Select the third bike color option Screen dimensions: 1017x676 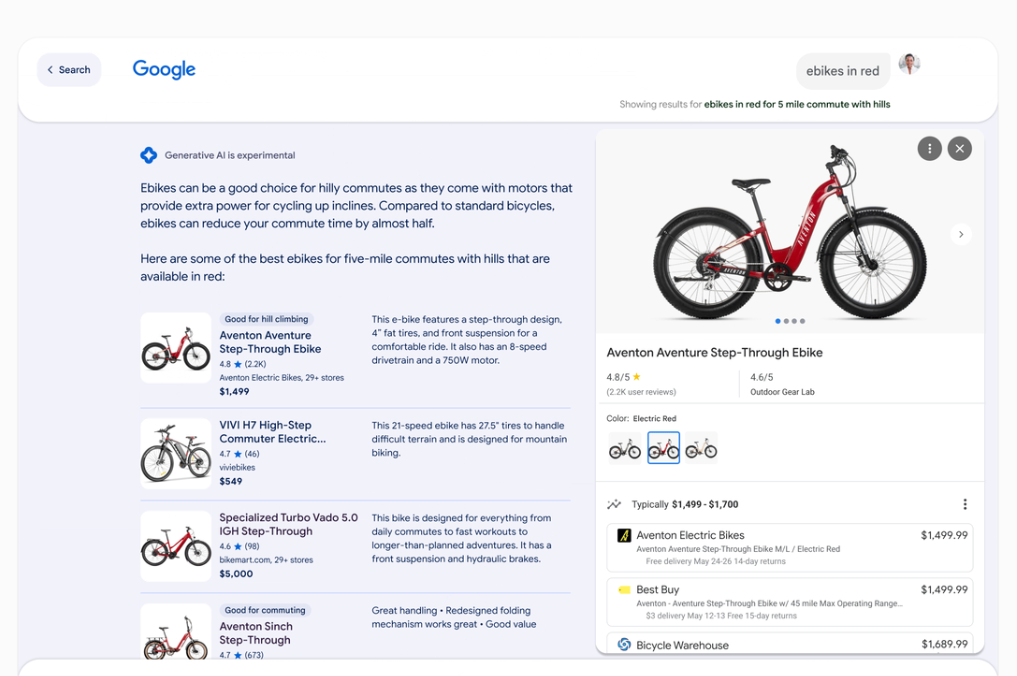701,448
